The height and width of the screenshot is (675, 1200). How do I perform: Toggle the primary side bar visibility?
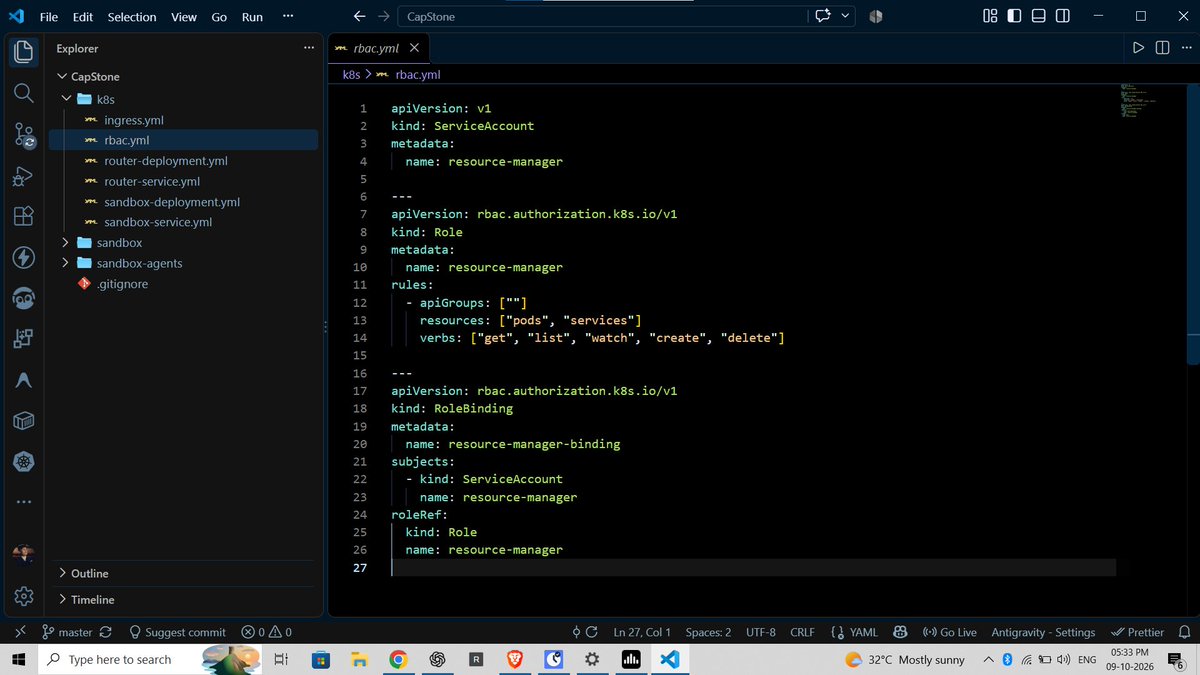point(1014,16)
